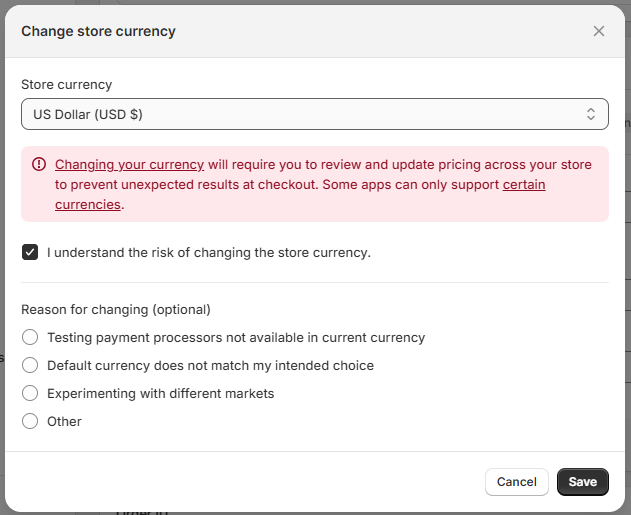
Task: Click the 'Store currency' field label
Action: coord(67,84)
